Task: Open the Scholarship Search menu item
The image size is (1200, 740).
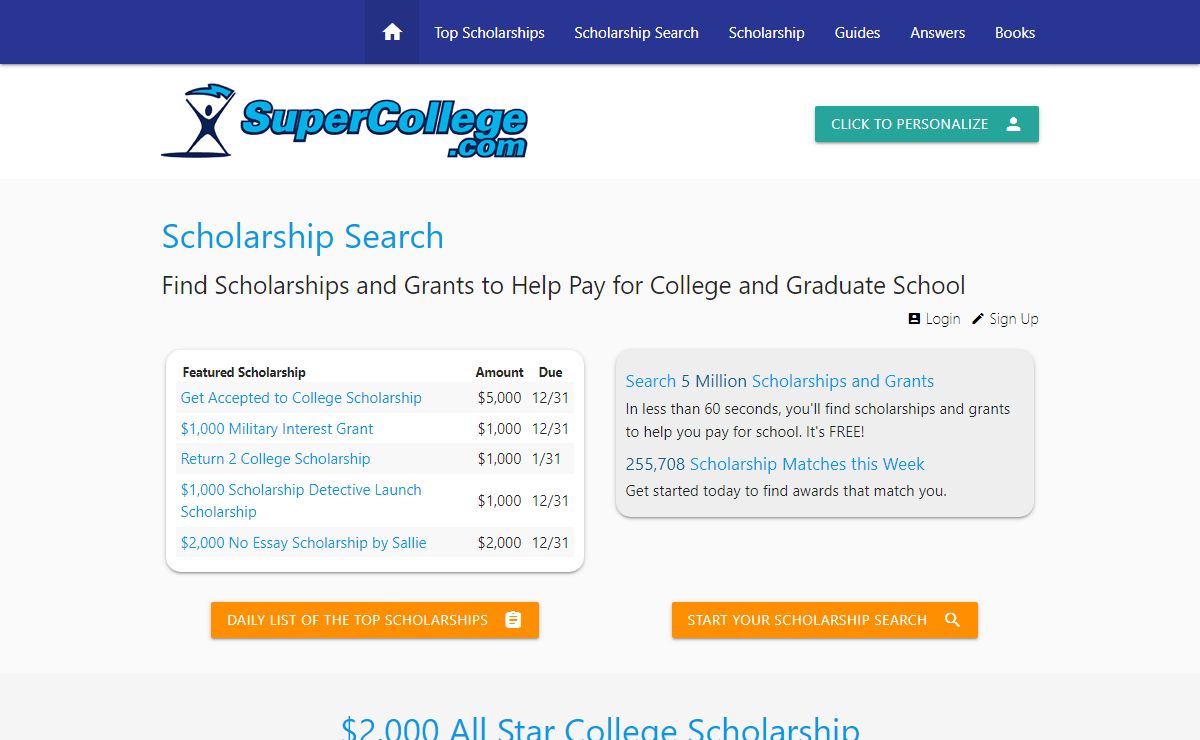Action: [636, 32]
